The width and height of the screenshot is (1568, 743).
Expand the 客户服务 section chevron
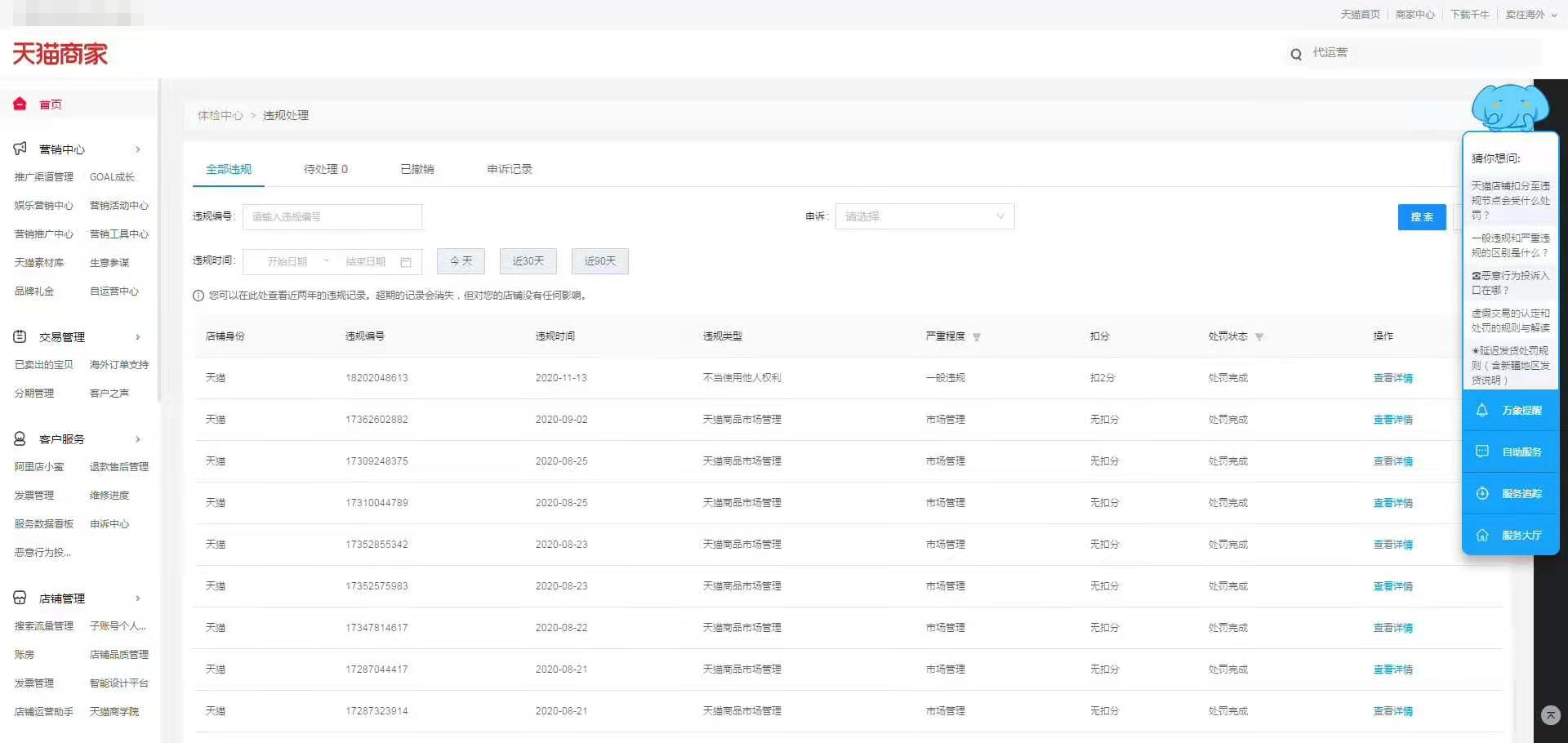[x=138, y=439]
